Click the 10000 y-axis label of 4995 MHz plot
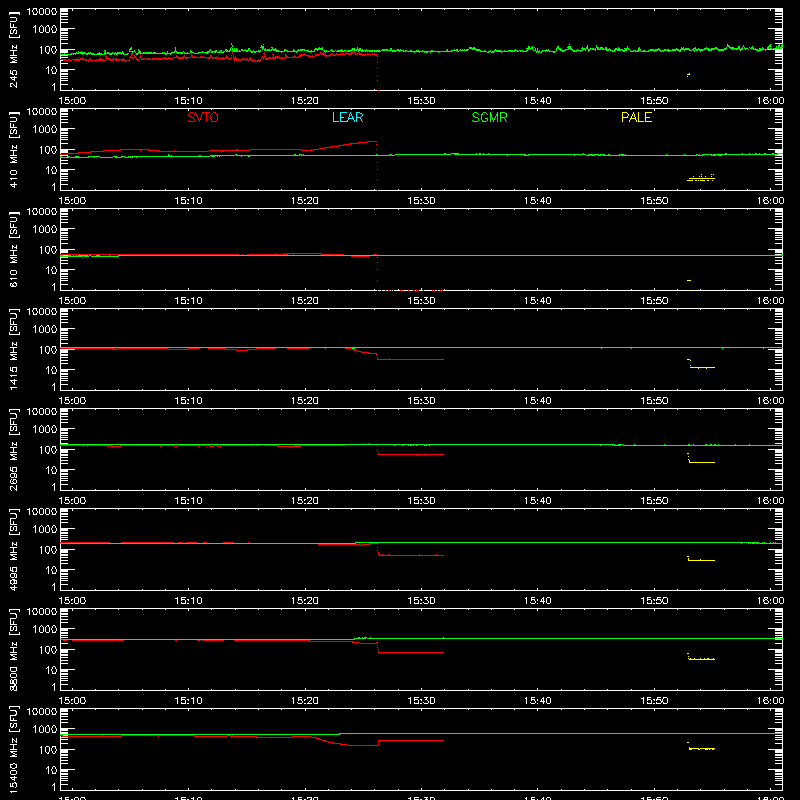Screen dimensions: 800x800 (42, 512)
